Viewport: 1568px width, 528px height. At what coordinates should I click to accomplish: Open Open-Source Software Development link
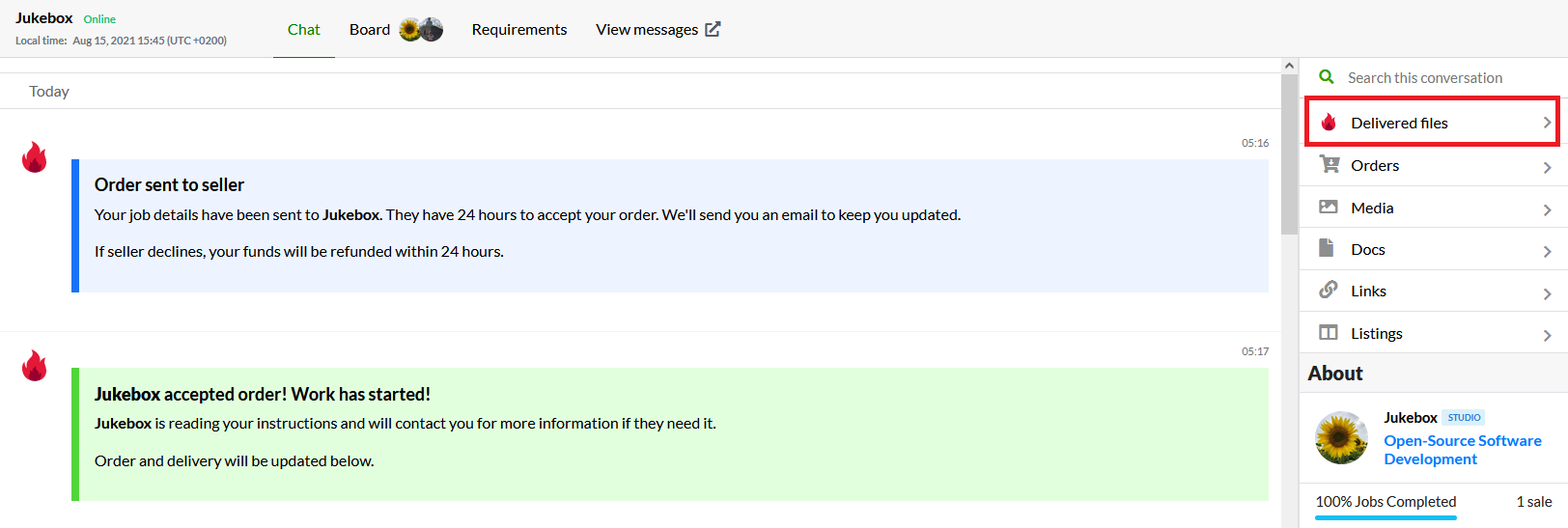pos(1463,450)
